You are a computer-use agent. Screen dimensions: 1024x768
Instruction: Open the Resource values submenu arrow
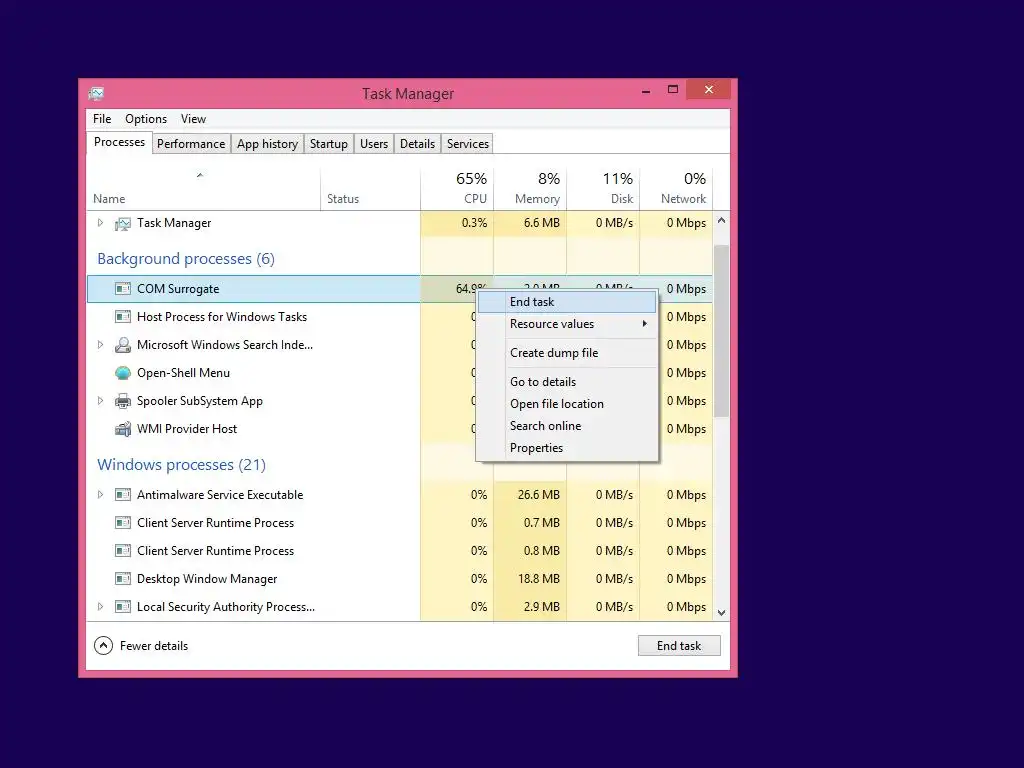tap(645, 324)
